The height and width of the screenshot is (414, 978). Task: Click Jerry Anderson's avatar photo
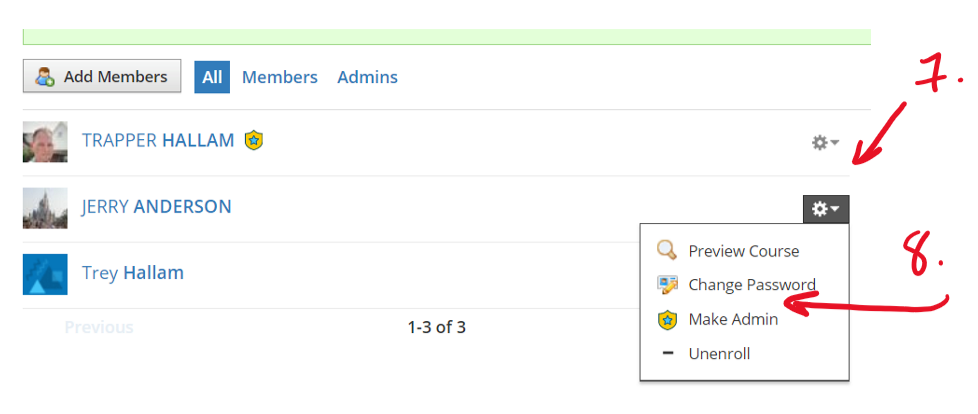45,208
